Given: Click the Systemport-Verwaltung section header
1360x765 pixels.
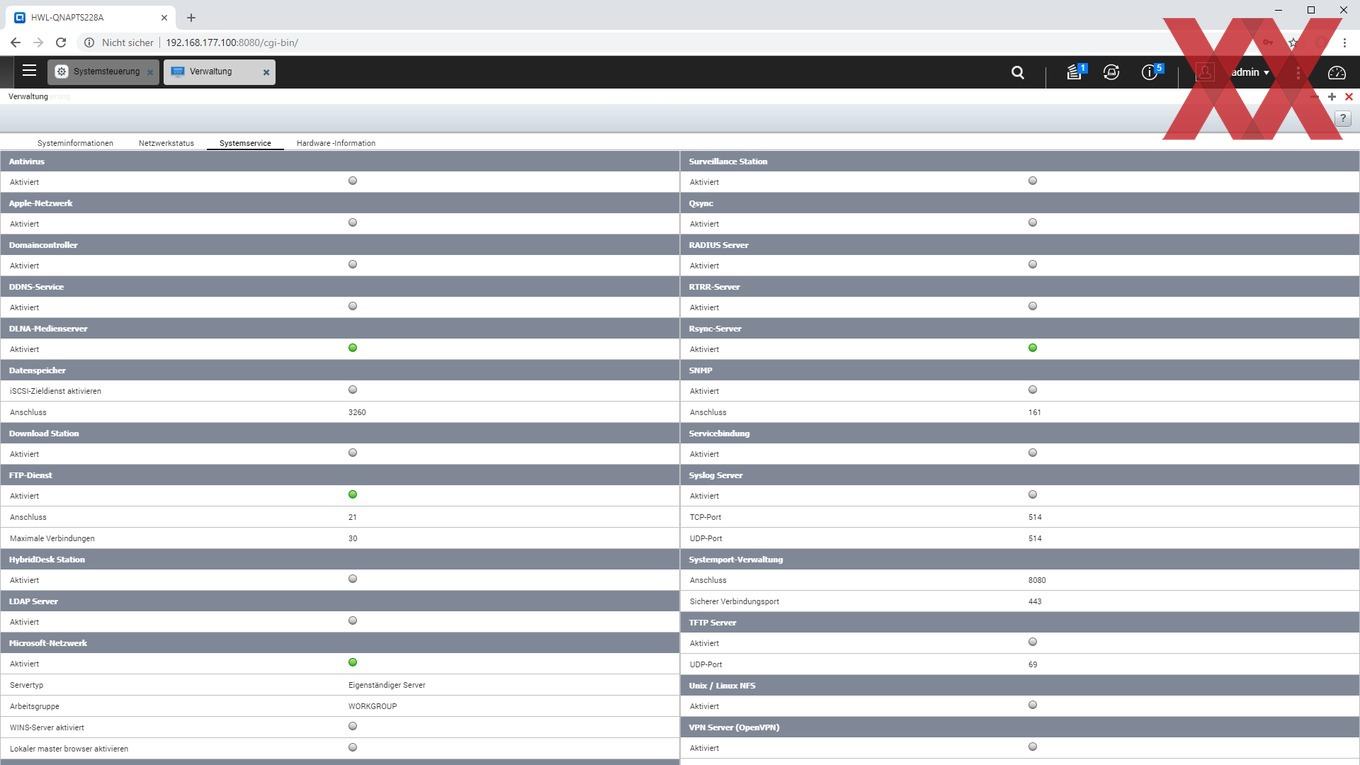Looking at the screenshot, I should [x=1020, y=559].
